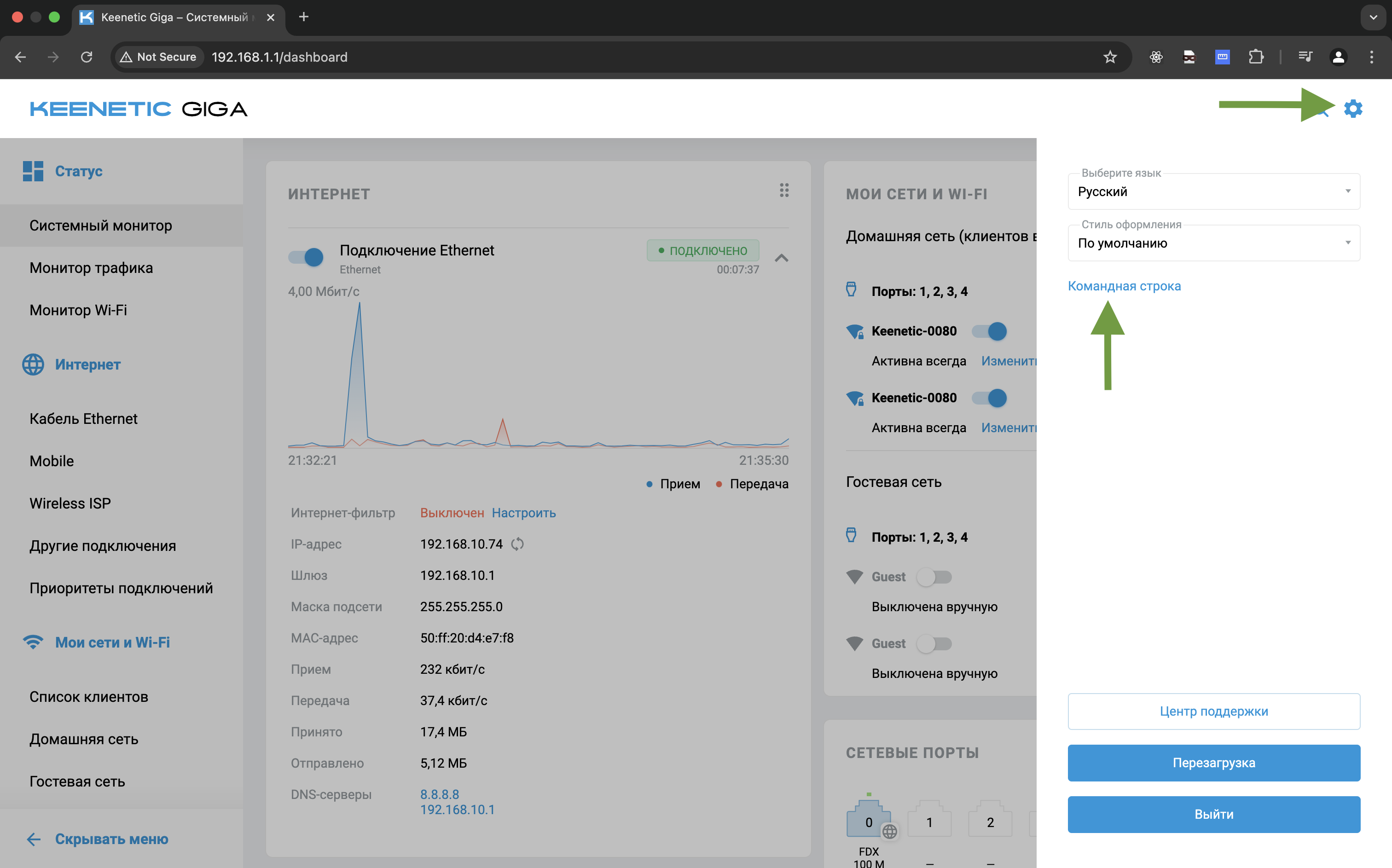Click the settings gear icon

tap(1352, 109)
